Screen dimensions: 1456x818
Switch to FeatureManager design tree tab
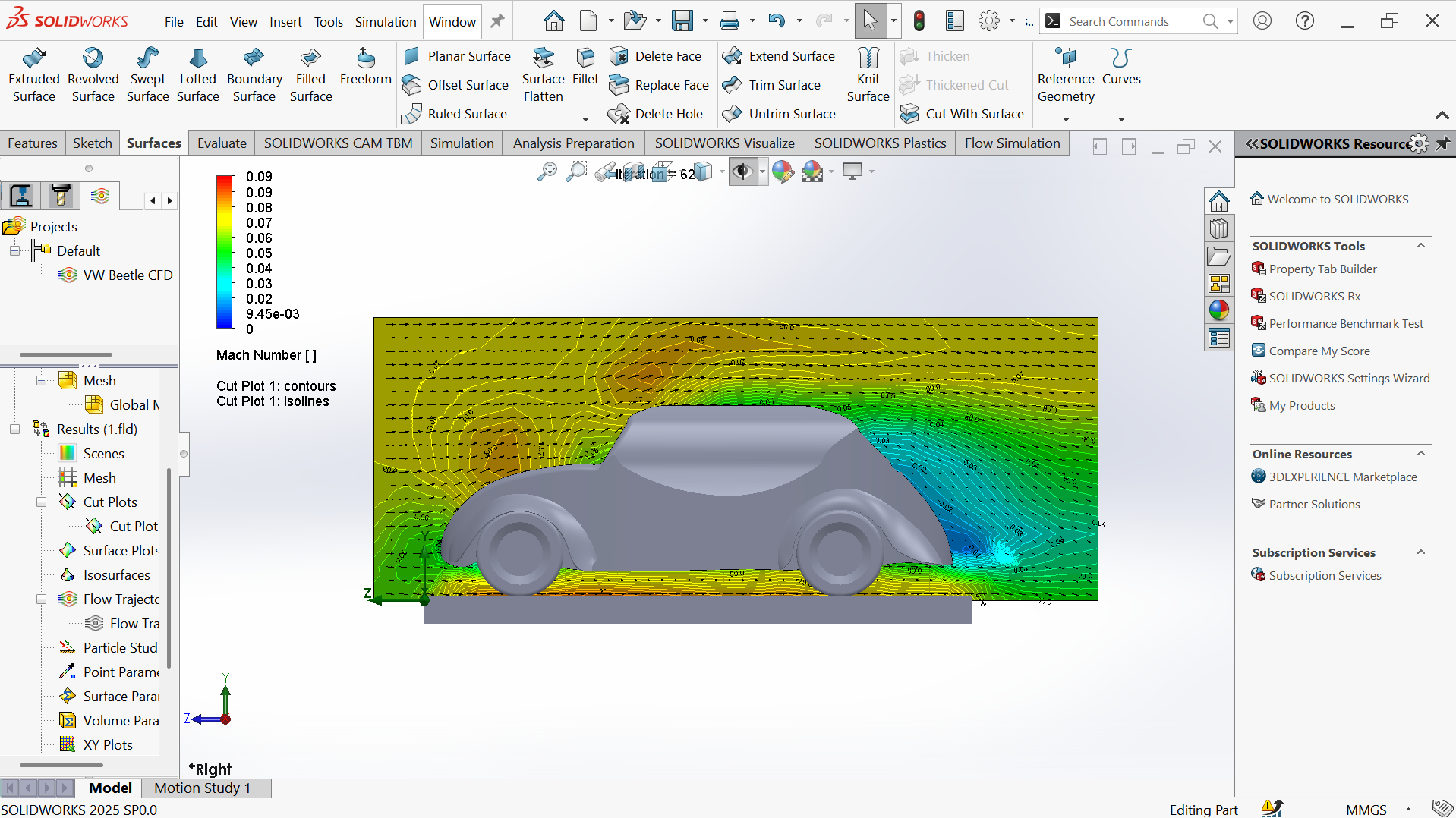point(21,197)
